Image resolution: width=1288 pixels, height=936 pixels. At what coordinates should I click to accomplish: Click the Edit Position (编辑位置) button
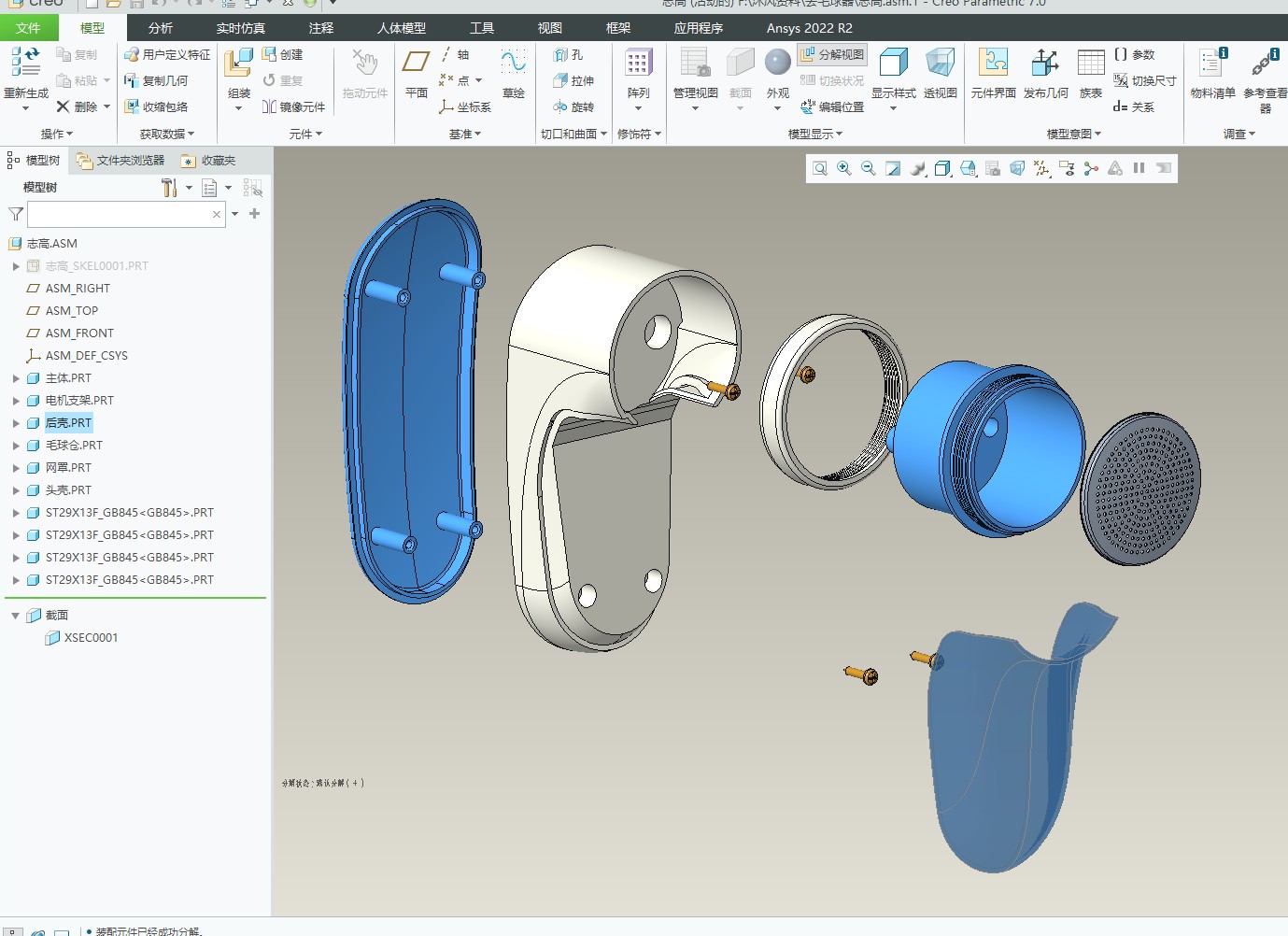[832, 107]
